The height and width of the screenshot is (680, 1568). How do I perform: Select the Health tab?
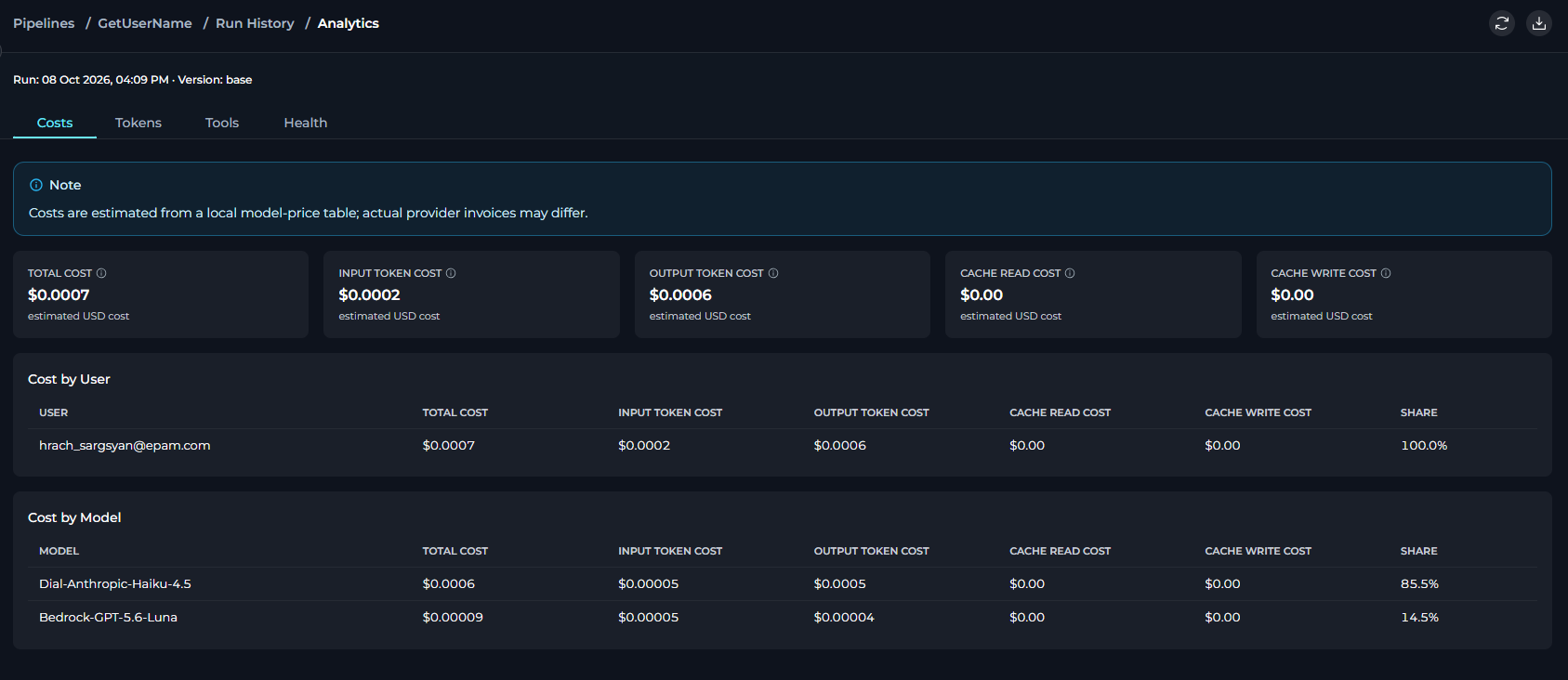[x=306, y=123]
